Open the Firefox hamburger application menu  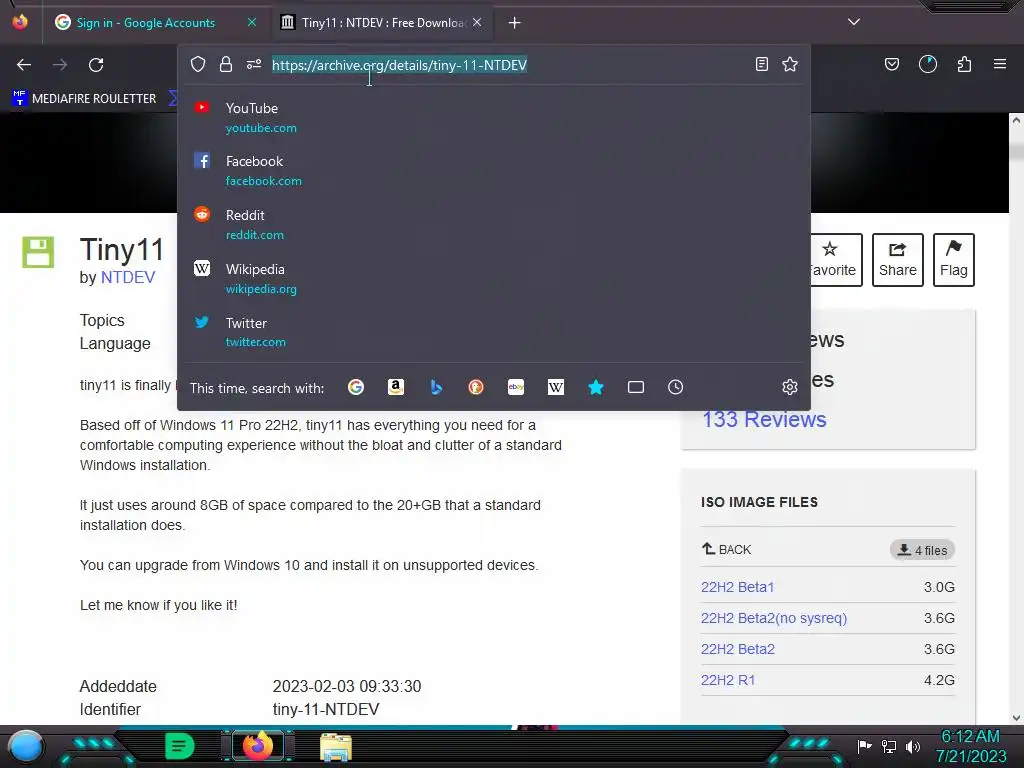(x=1000, y=64)
